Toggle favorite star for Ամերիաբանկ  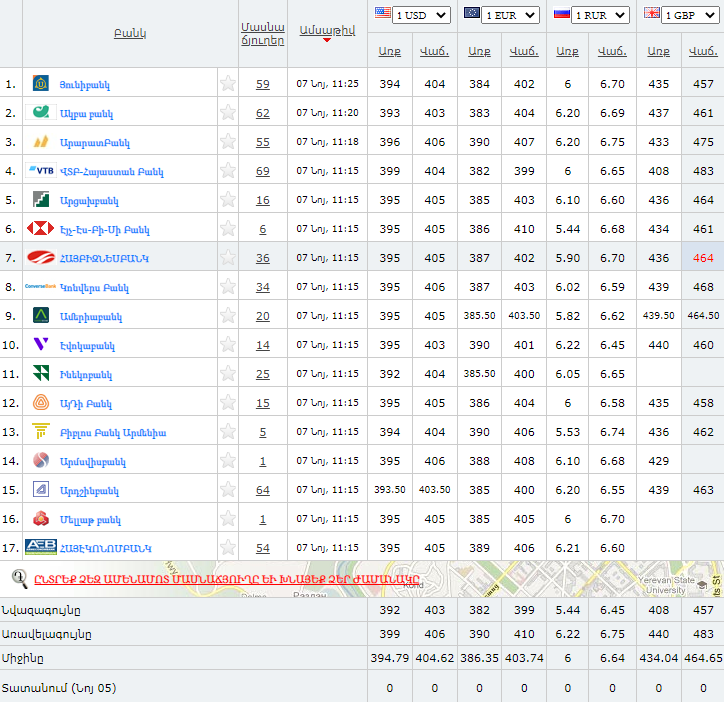(228, 315)
